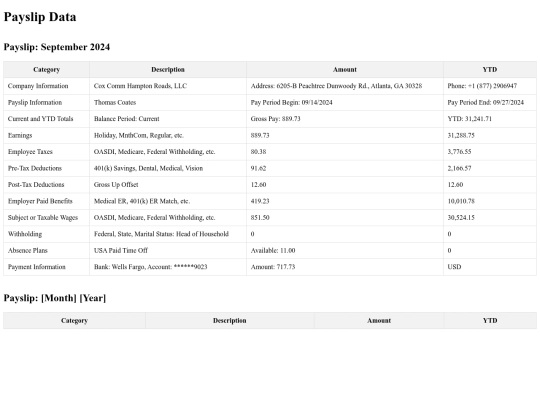Viewport: 540px width, 405px height.
Task: Click 'Pay Period End: 09/27/2024' cell
Action: [490, 103]
